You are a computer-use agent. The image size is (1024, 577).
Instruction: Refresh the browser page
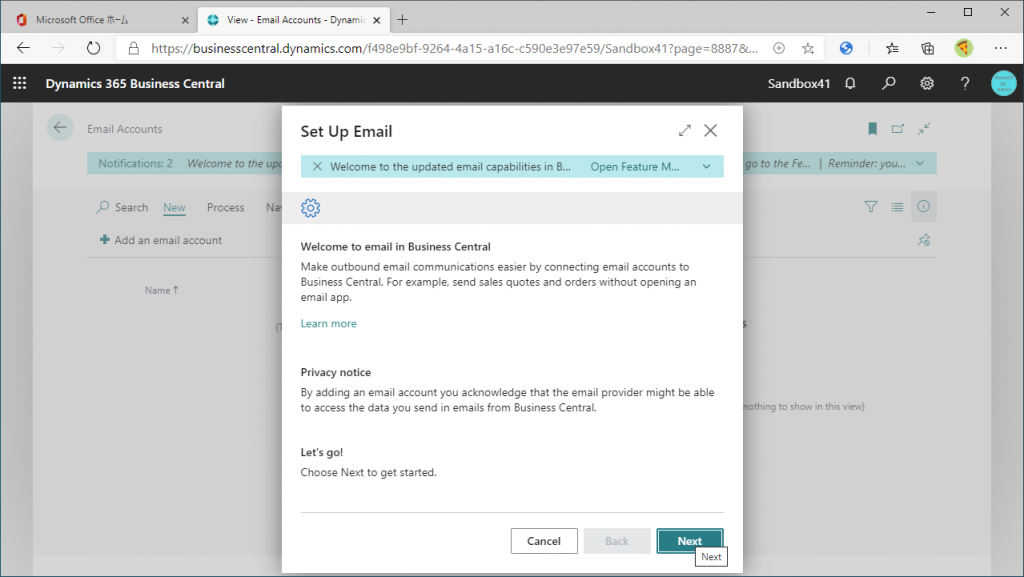click(93, 48)
